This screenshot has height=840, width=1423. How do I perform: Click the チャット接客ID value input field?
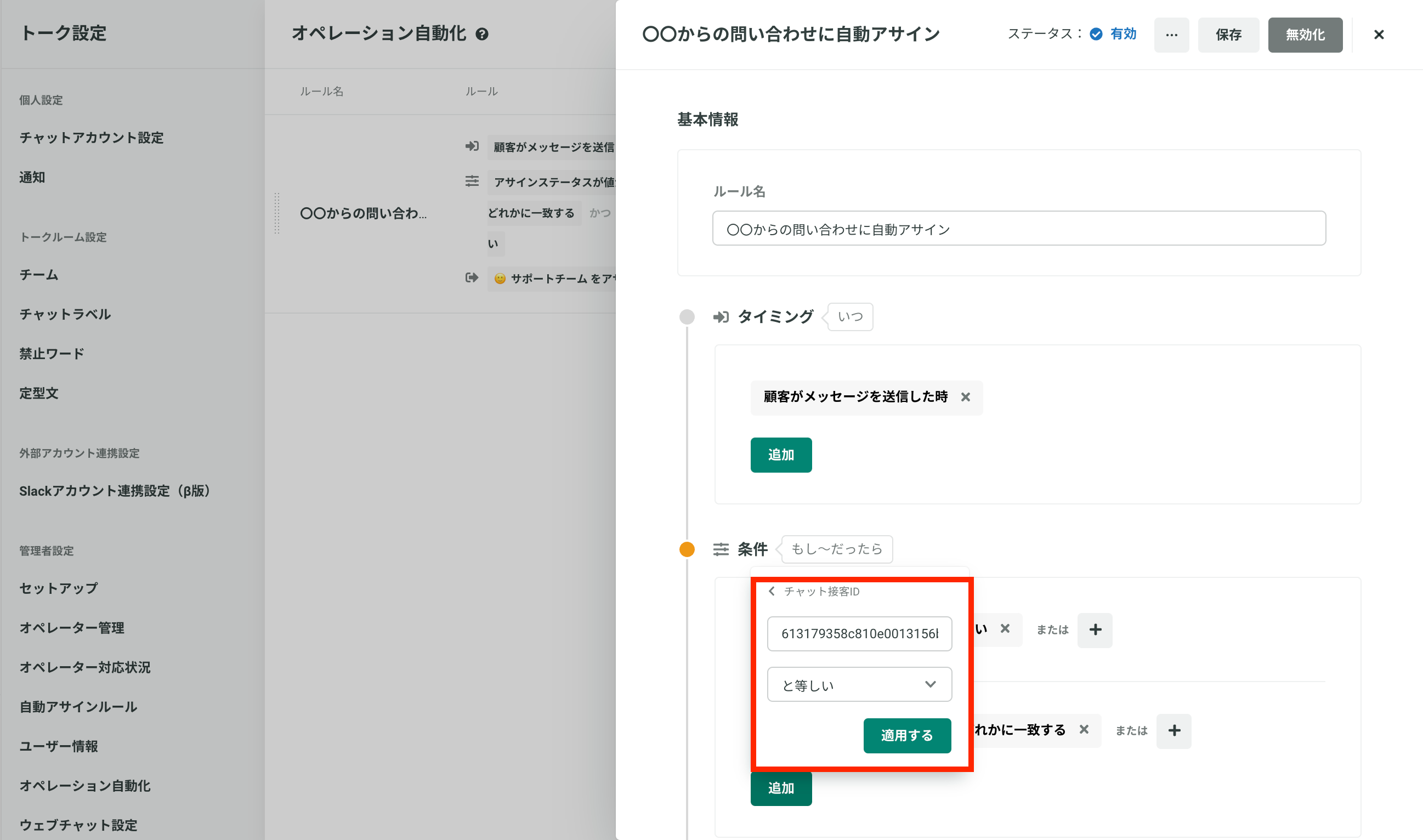(859, 633)
